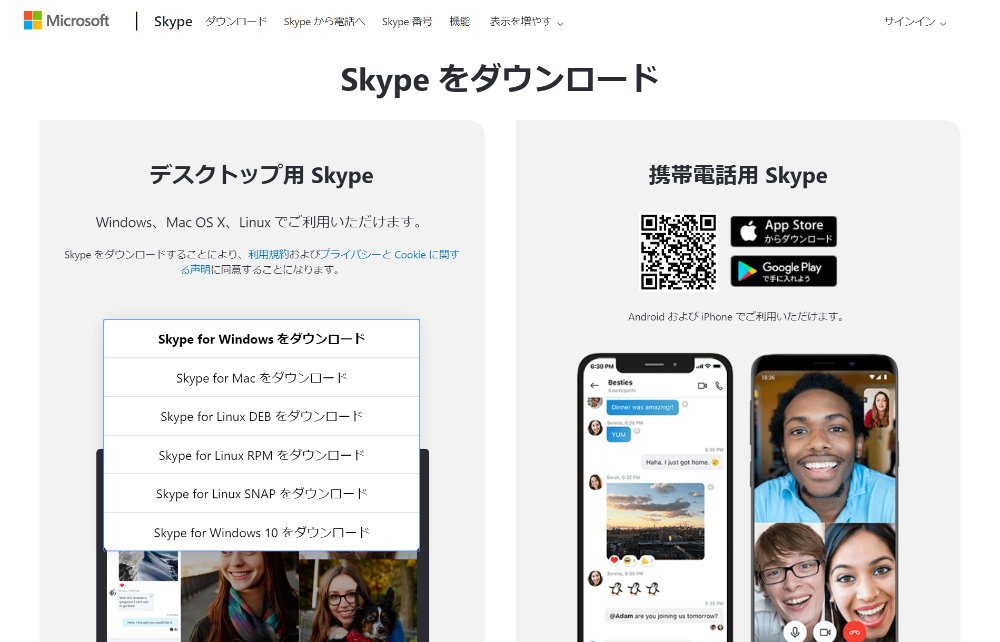Select Skype for Linux DEB をダウンロード
Image resolution: width=1000 pixels, height=642 pixels.
tap(261, 416)
